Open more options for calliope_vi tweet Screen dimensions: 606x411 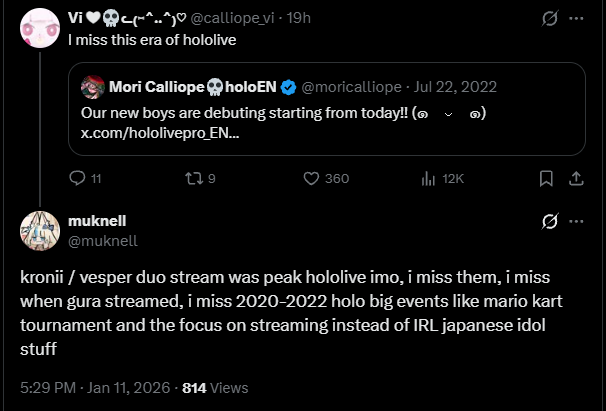pos(576,18)
